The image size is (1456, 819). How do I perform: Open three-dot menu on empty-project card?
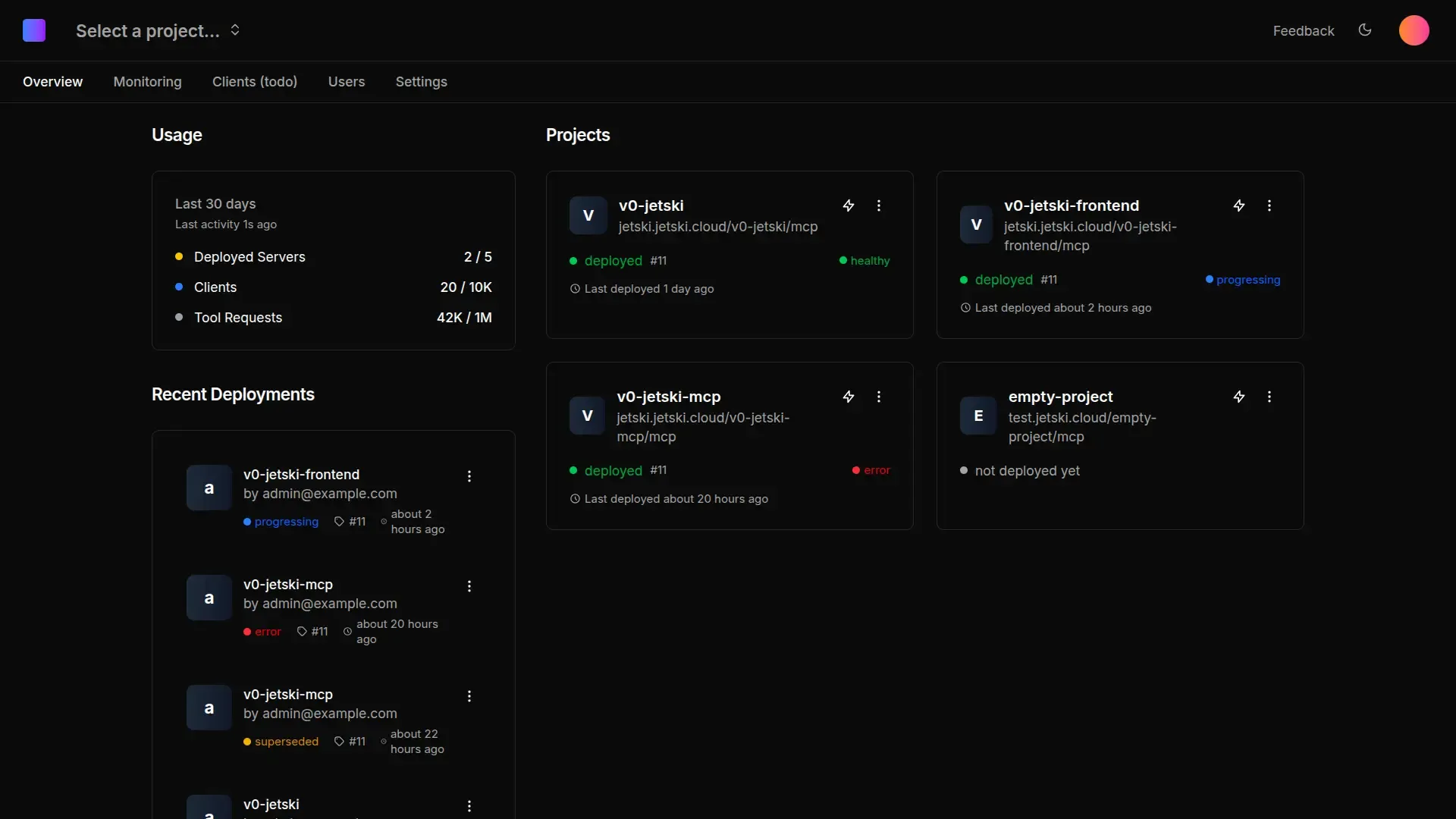click(1269, 397)
